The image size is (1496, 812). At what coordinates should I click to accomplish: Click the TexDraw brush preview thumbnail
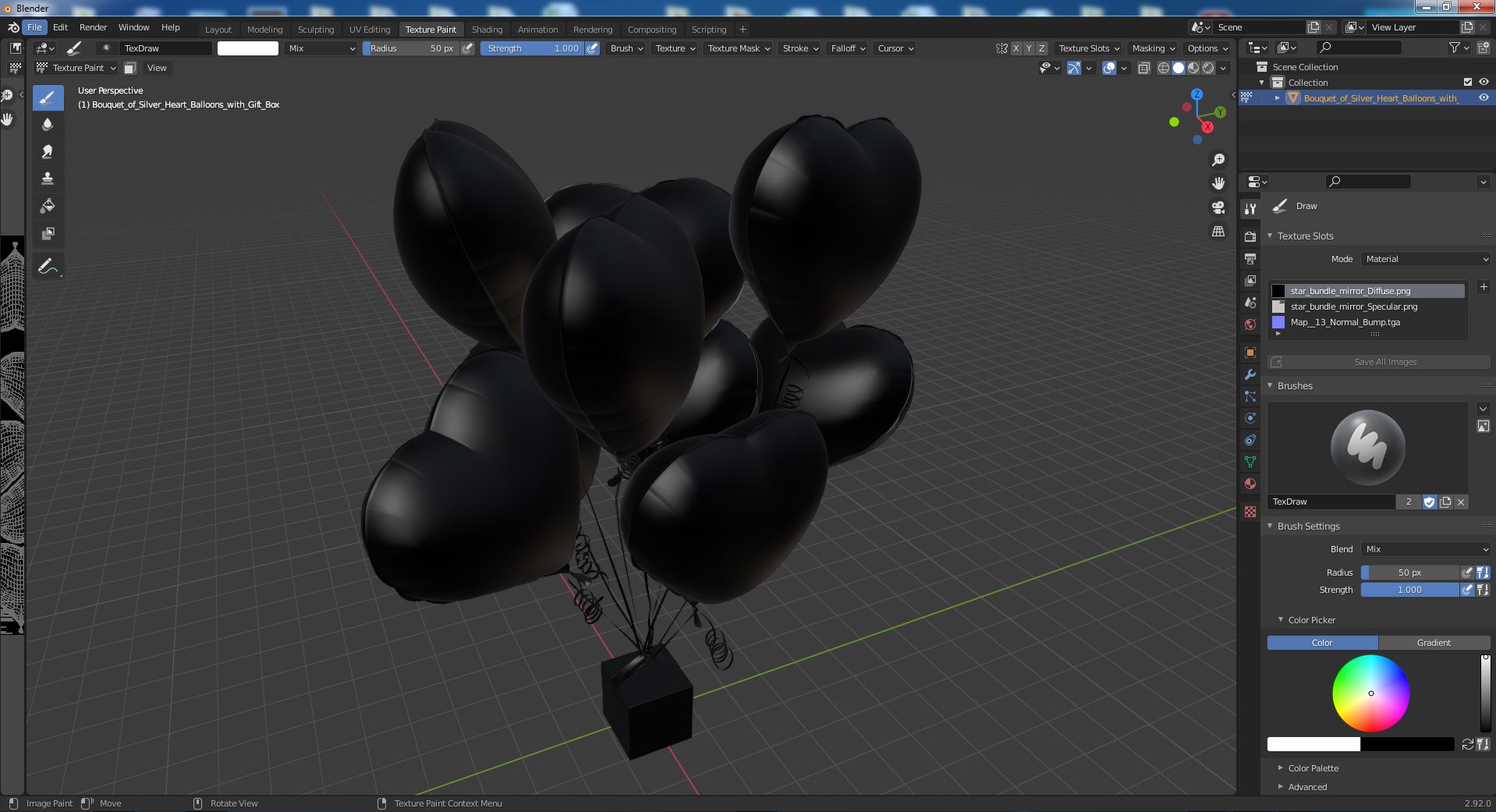[1367, 447]
